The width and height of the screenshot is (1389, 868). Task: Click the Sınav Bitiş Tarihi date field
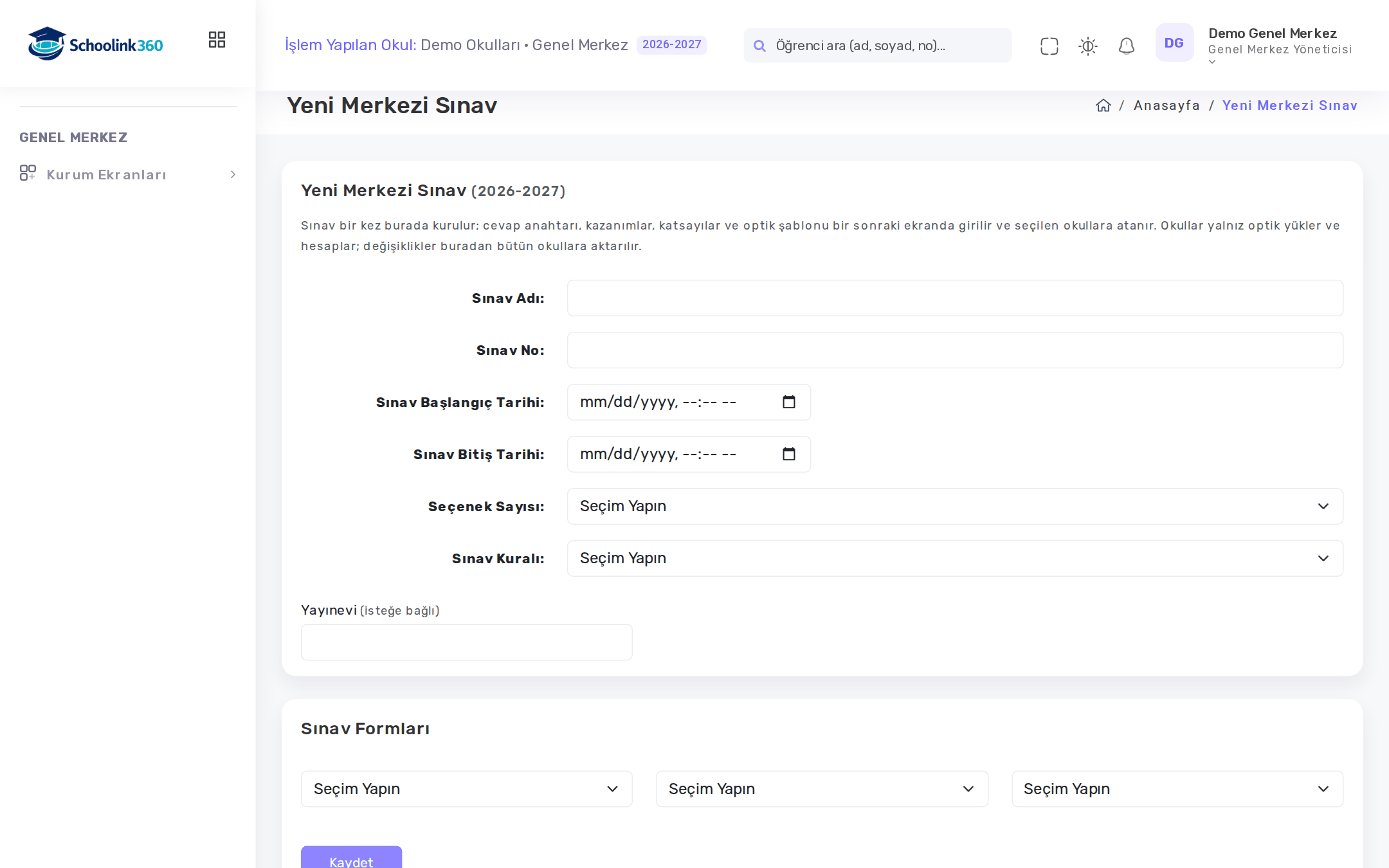(x=689, y=454)
